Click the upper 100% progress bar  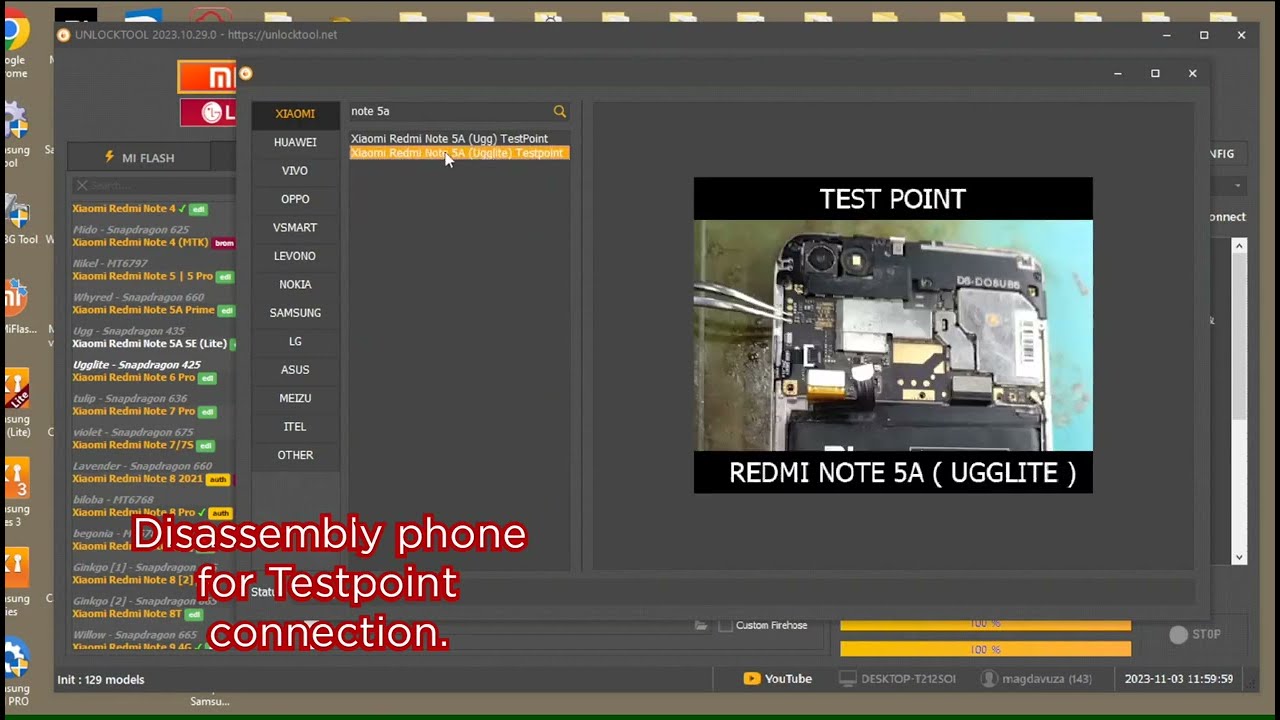pyautogui.click(x=985, y=624)
